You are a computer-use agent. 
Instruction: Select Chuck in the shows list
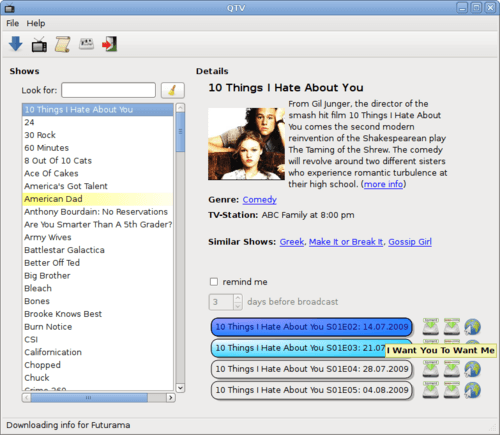pos(98,378)
